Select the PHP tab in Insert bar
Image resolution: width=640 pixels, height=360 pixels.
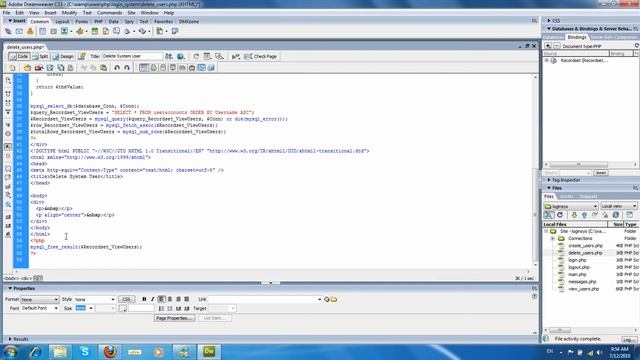pyautogui.click(x=98, y=21)
